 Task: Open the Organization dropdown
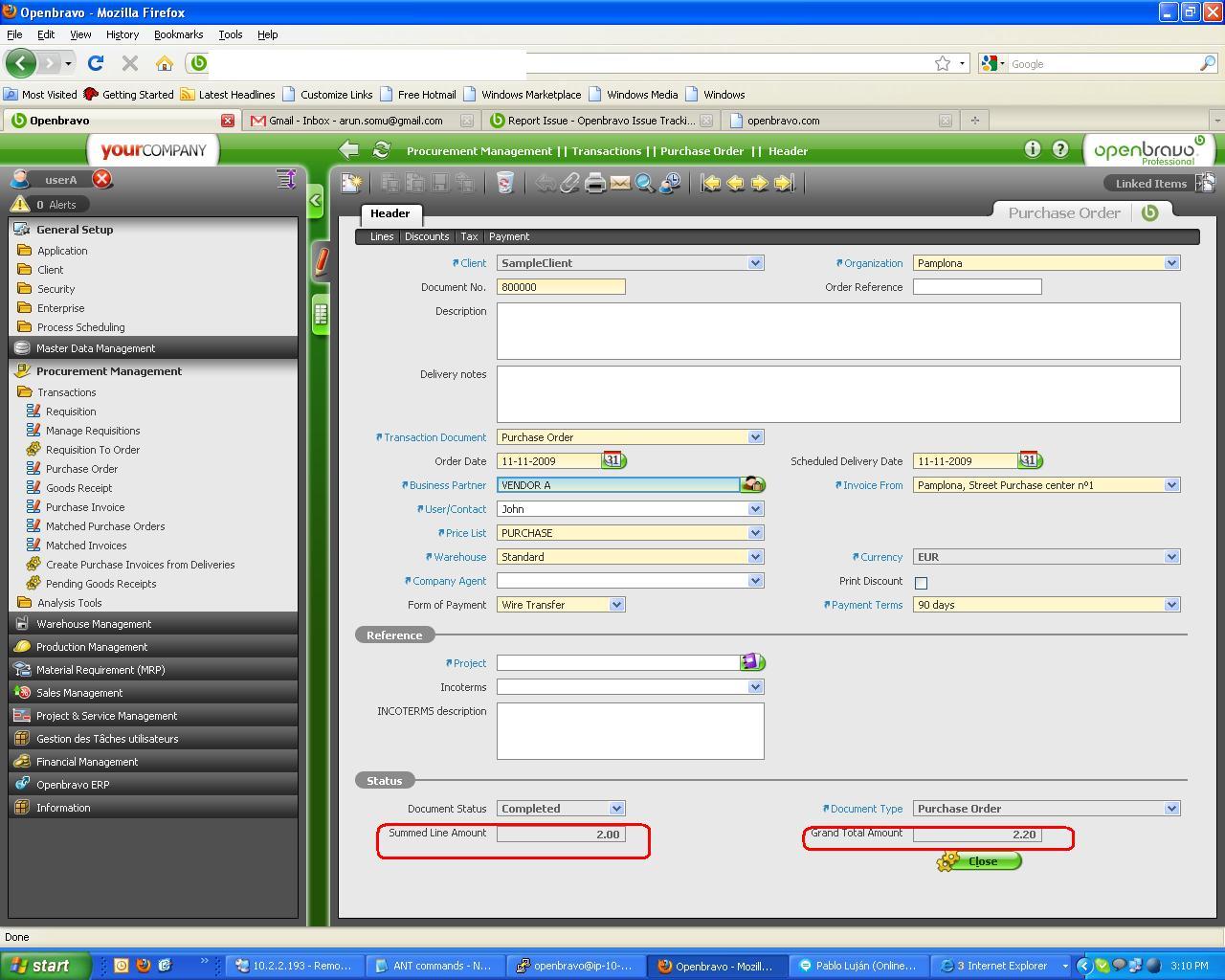1171,263
